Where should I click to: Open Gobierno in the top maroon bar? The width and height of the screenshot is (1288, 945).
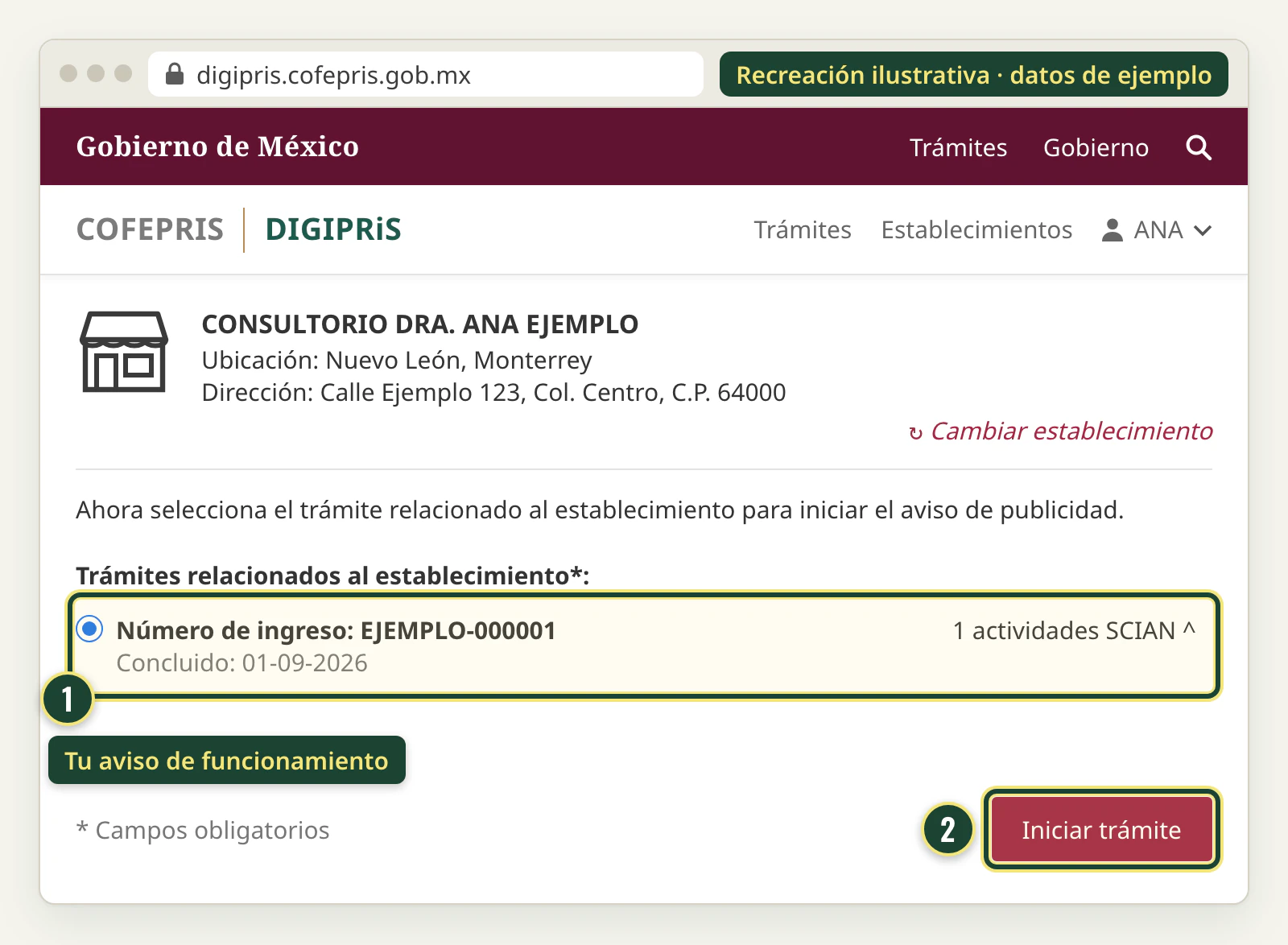pyautogui.click(x=1096, y=147)
